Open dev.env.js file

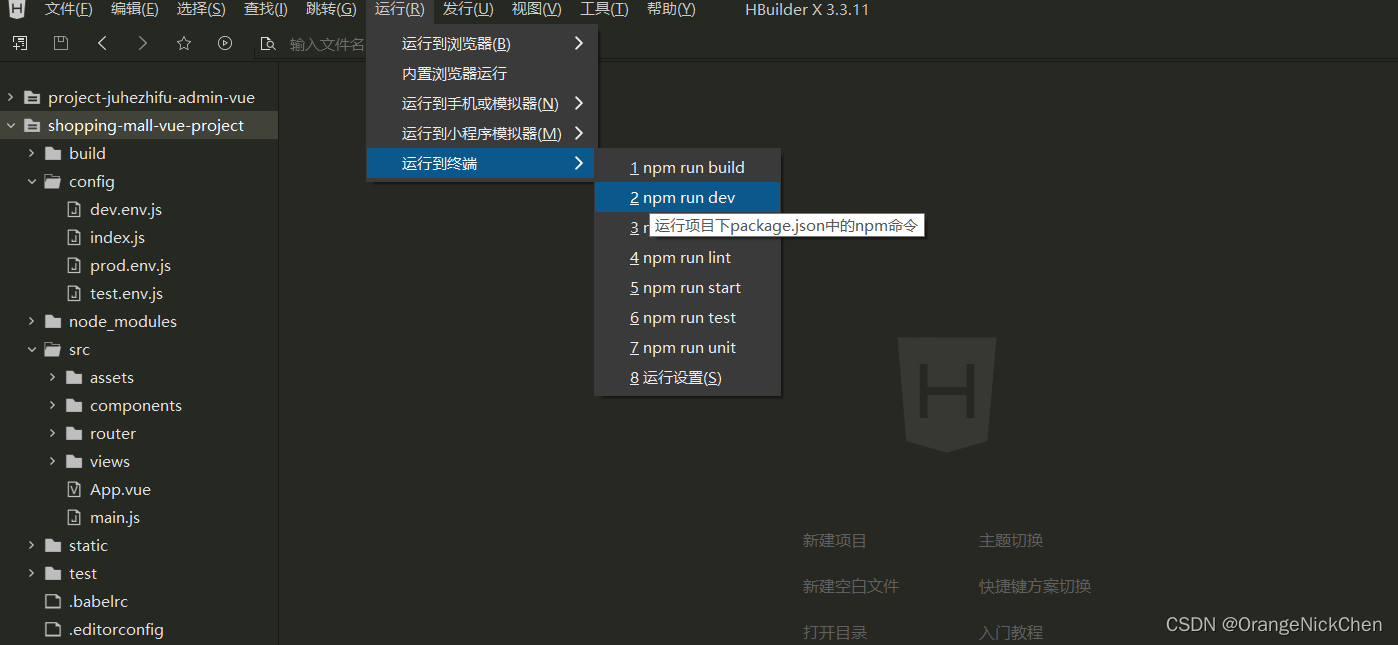126,210
